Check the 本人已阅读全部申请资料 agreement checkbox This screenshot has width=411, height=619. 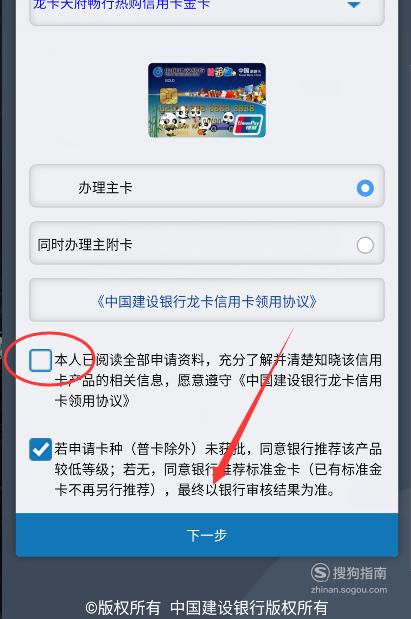[x=40, y=360]
